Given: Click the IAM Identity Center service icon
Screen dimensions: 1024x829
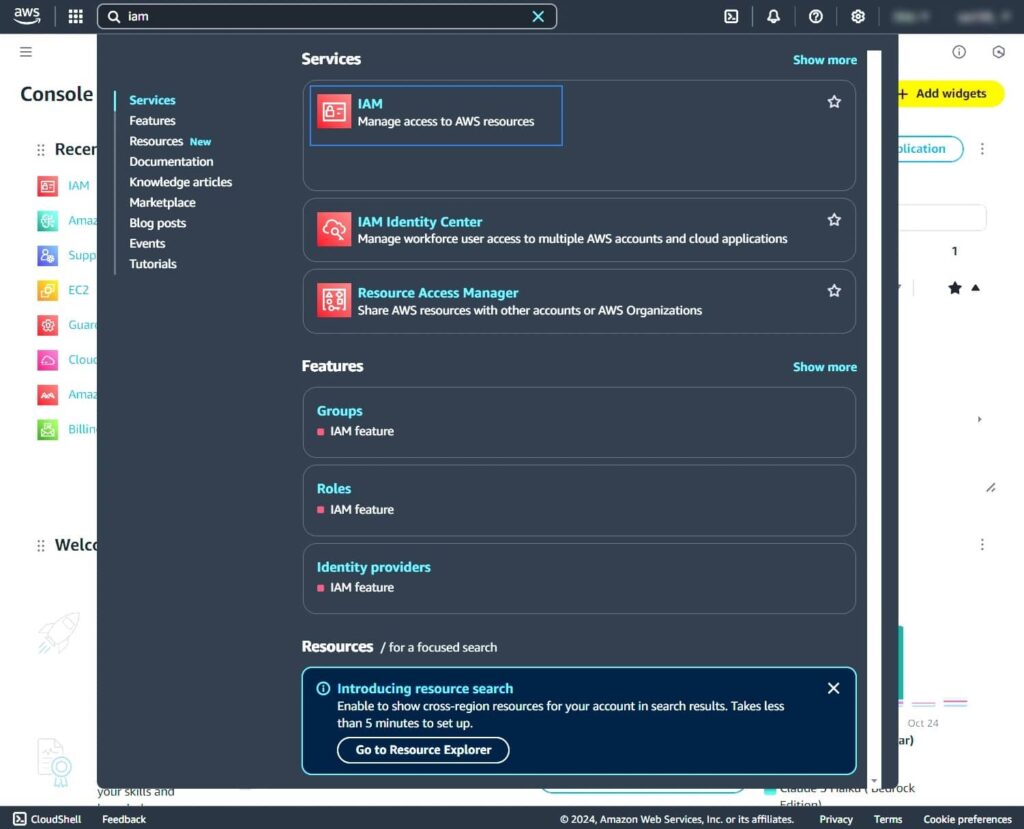Looking at the screenshot, I should click(x=334, y=229).
